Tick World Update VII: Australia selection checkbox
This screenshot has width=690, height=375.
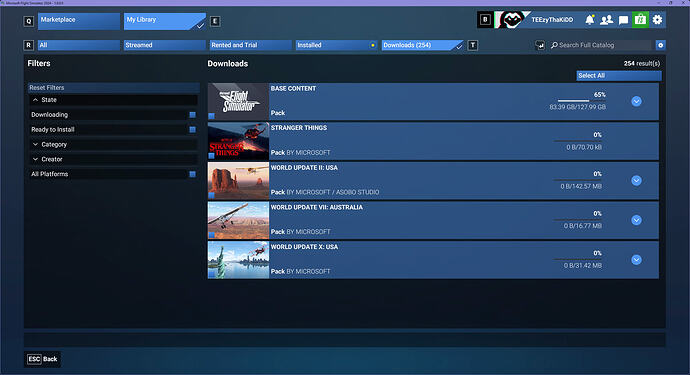212,235
